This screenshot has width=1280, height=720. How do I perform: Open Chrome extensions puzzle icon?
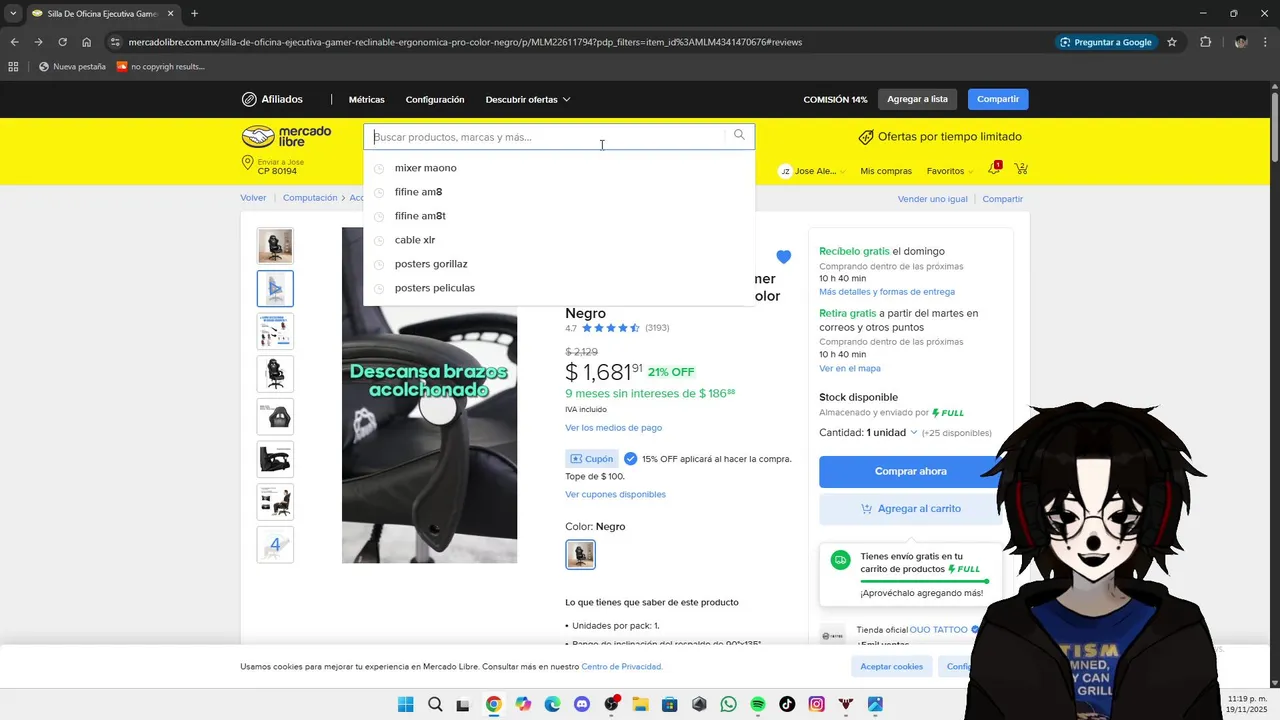click(1205, 42)
